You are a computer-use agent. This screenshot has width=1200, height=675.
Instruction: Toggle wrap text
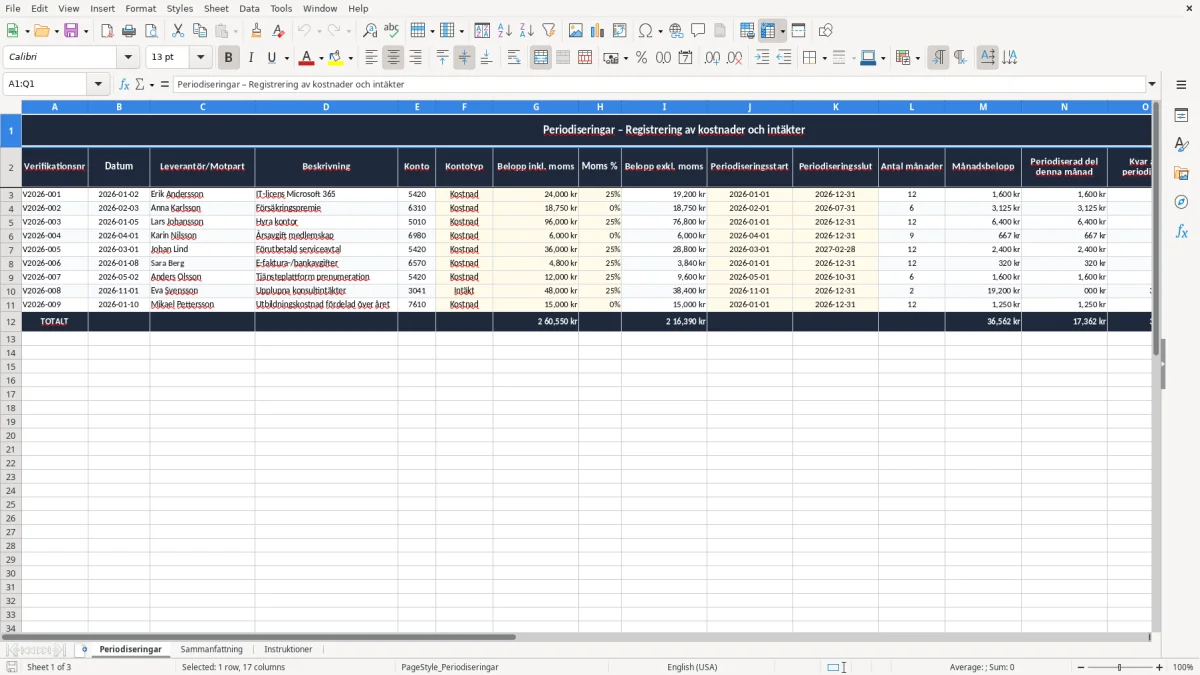coord(514,58)
